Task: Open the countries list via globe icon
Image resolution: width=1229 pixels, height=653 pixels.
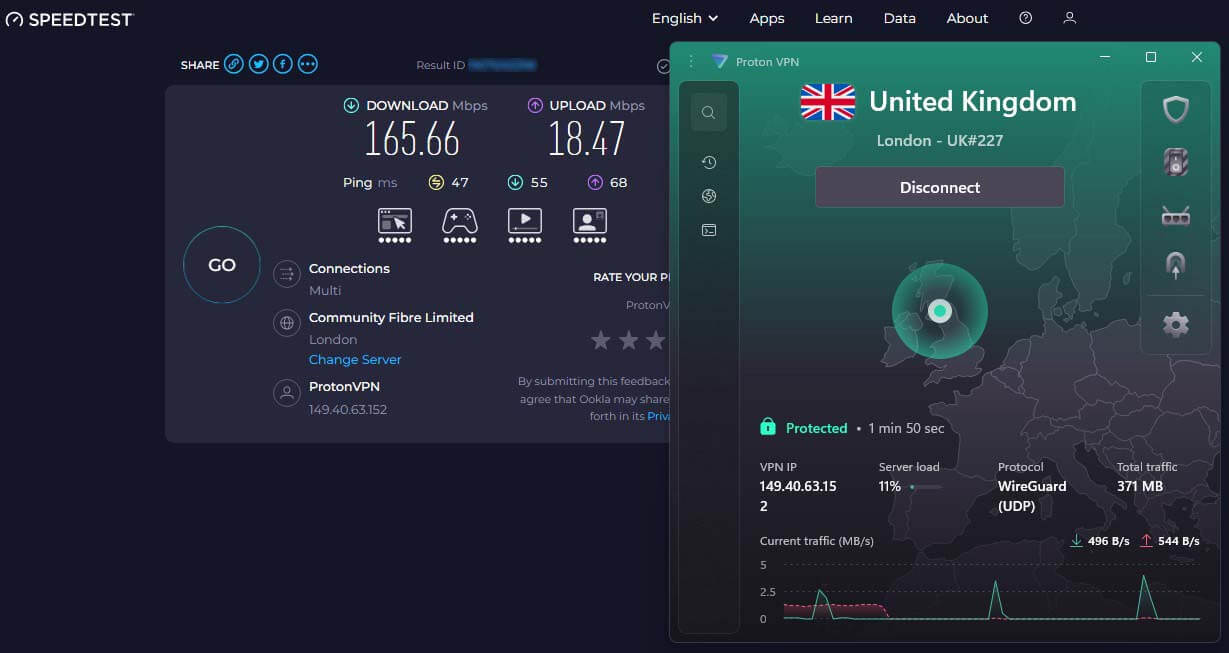Action: (x=709, y=195)
